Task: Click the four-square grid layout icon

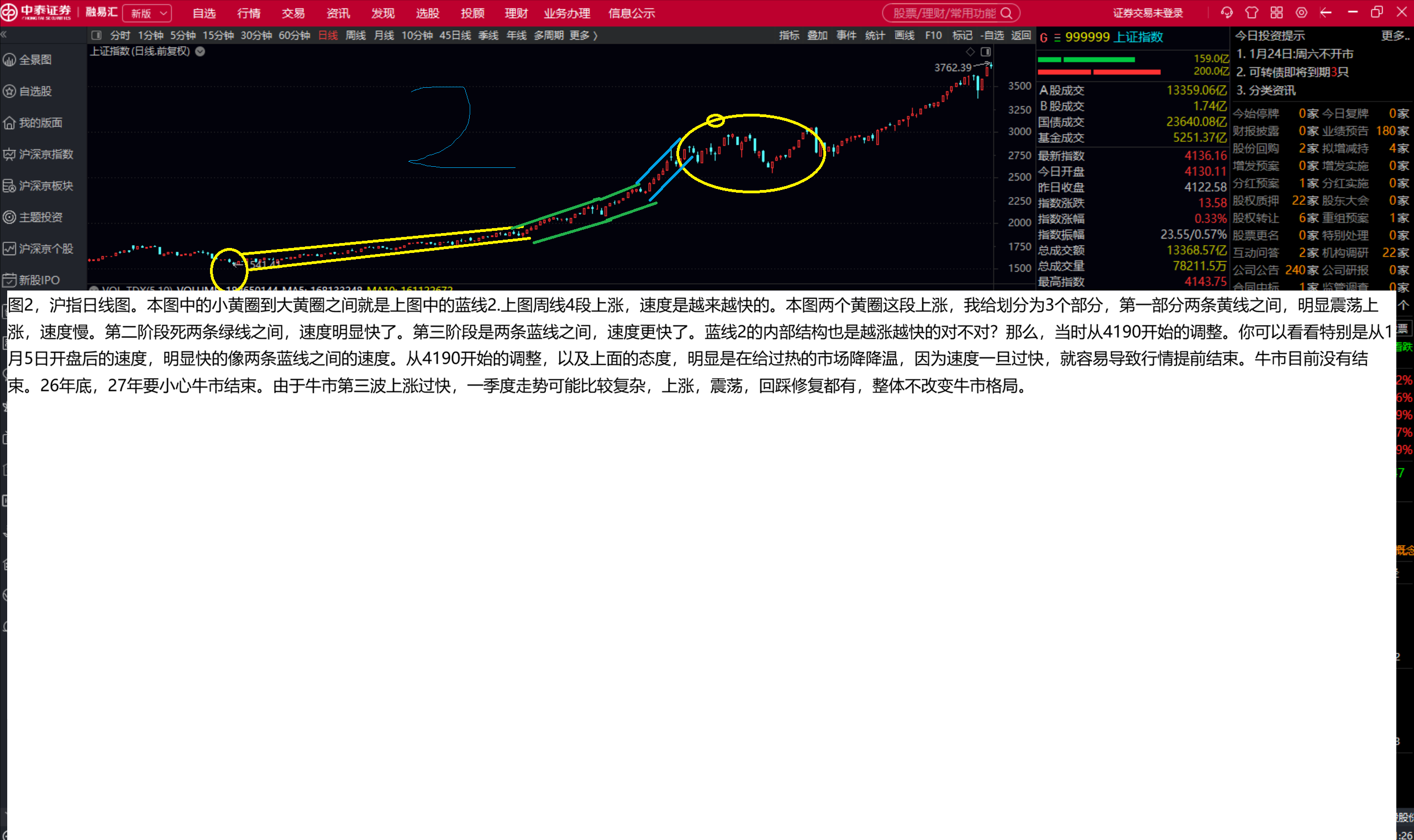Action: coord(1276,13)
